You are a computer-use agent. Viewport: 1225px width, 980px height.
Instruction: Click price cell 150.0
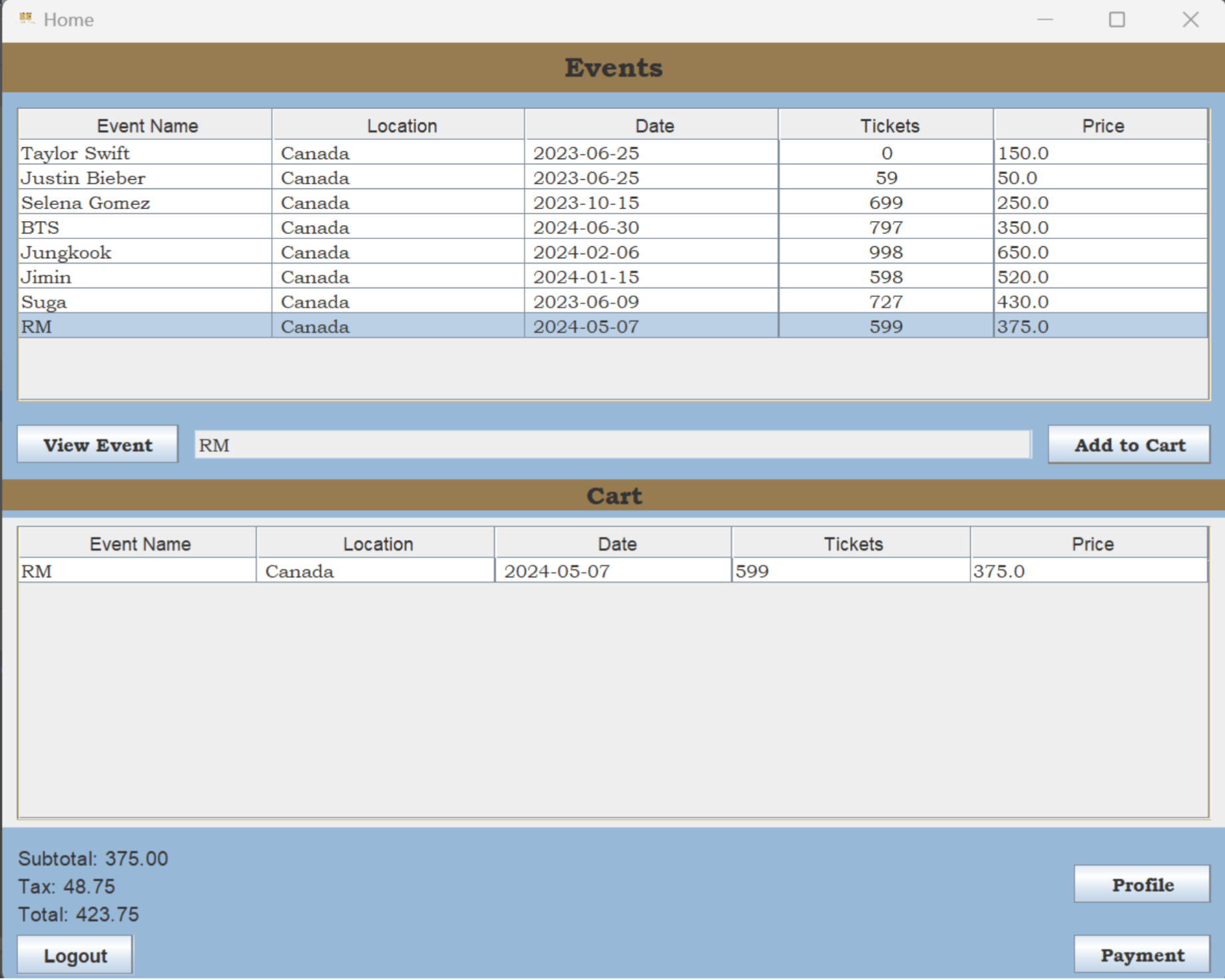(1101, 152)
